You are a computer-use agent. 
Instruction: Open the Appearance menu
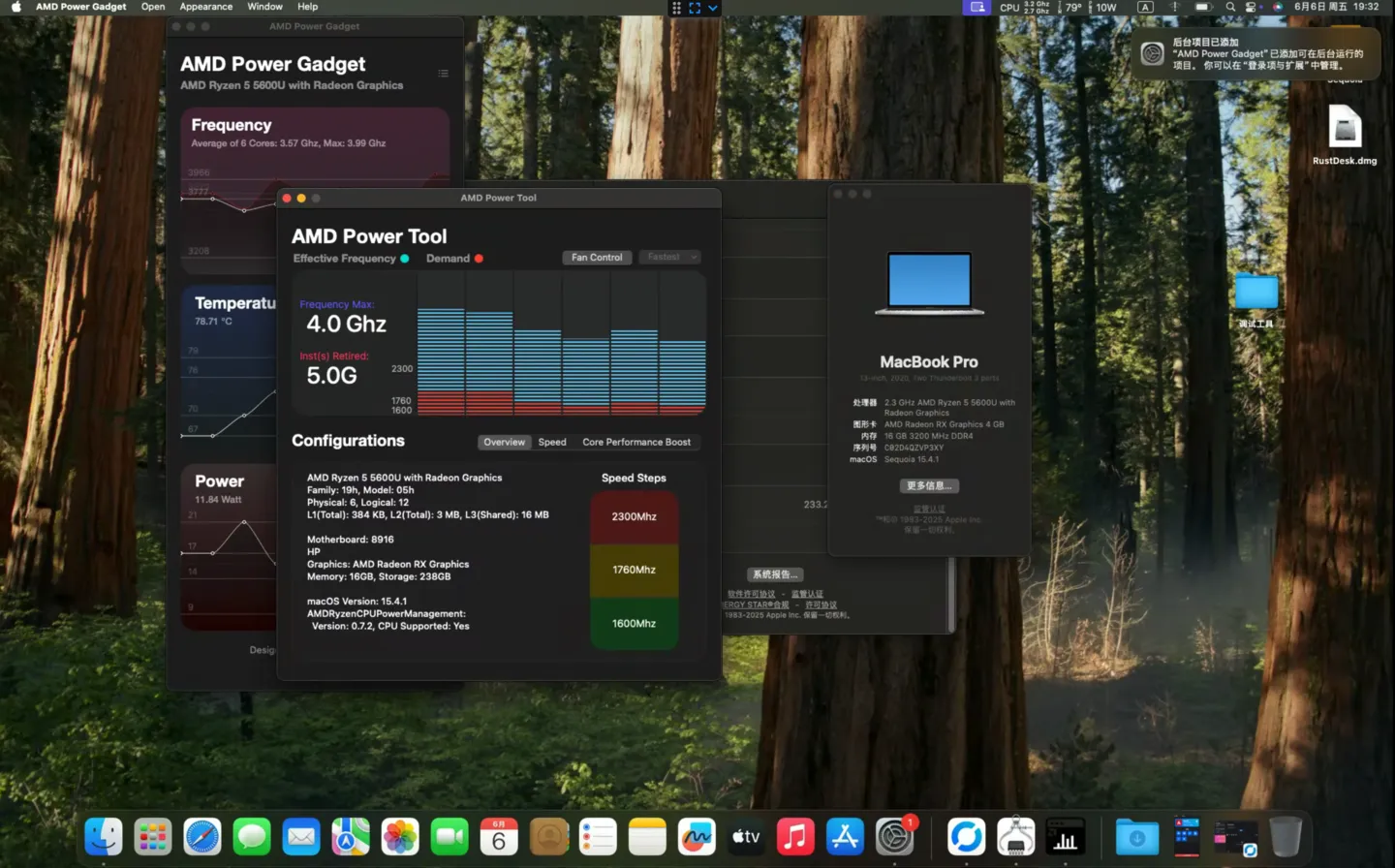(206, 7)
